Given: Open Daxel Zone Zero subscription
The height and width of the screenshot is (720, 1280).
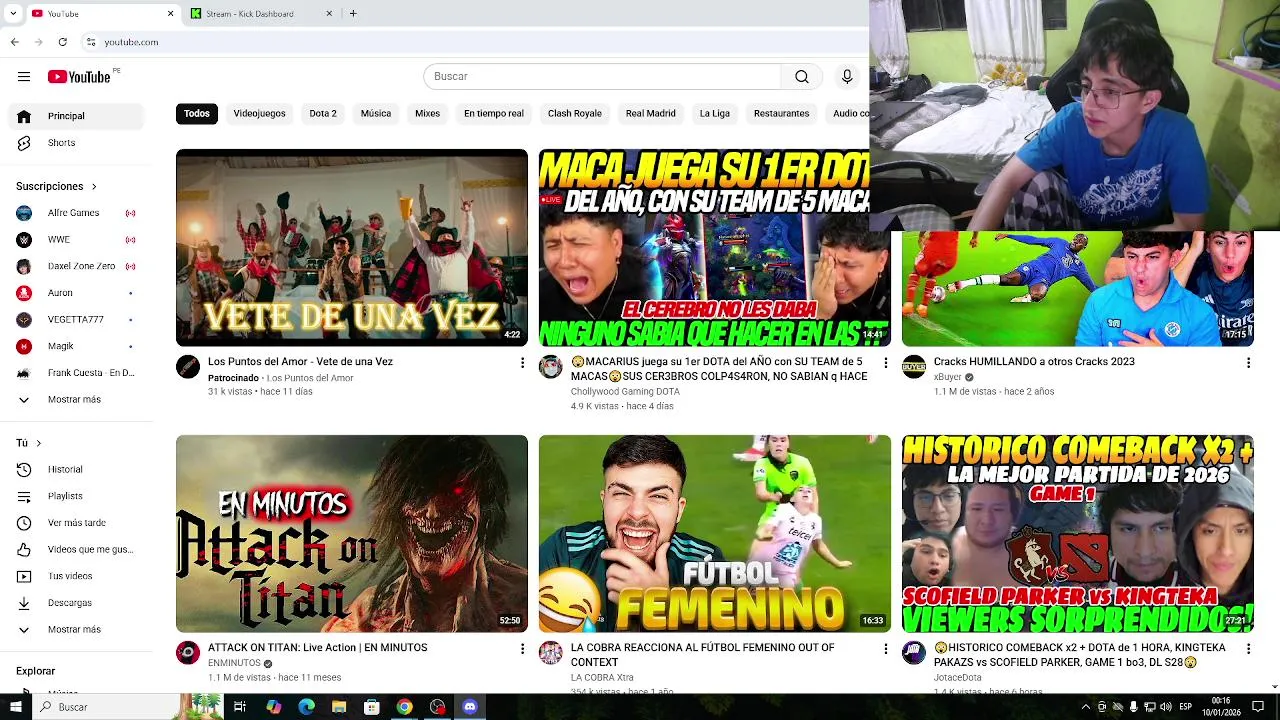Looking at the screenshot, I should [76, 267].
